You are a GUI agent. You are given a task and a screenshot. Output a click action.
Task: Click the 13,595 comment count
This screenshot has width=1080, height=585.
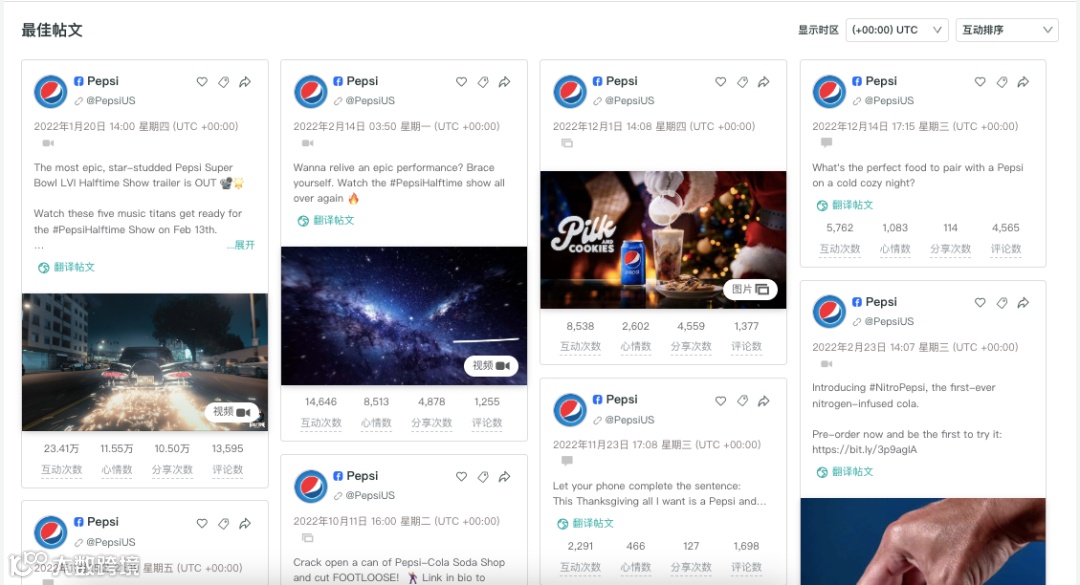point(227,449)
